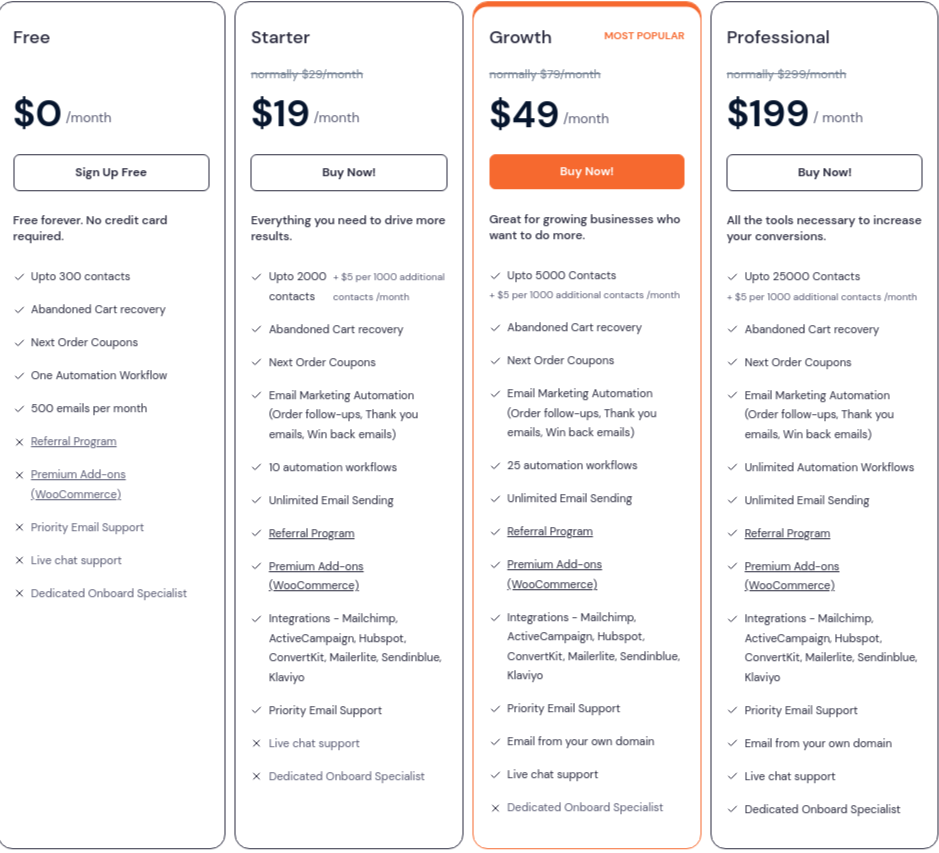Click the MOST POPULAR badge on Growth

tap(644, 36)
